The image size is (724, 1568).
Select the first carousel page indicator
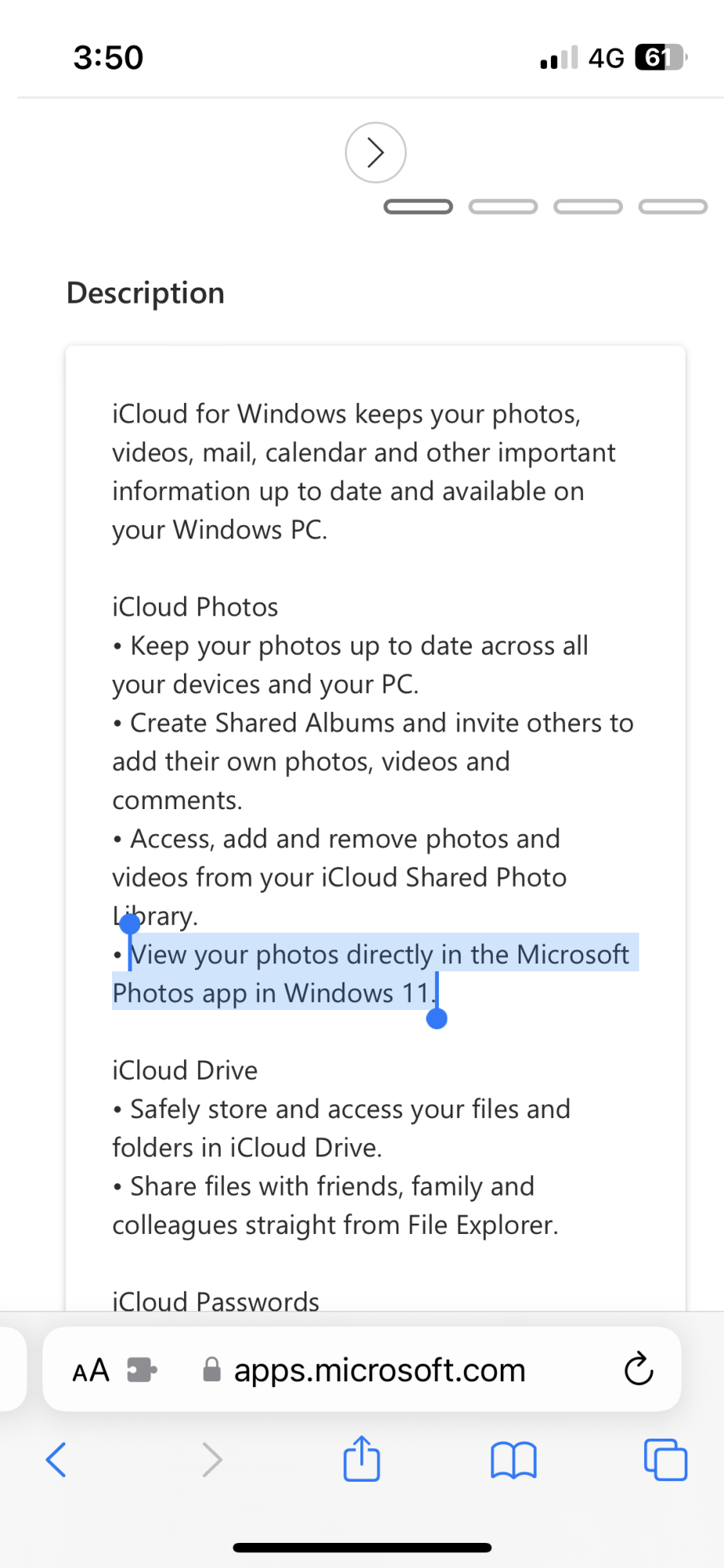[x=418, y=207]
